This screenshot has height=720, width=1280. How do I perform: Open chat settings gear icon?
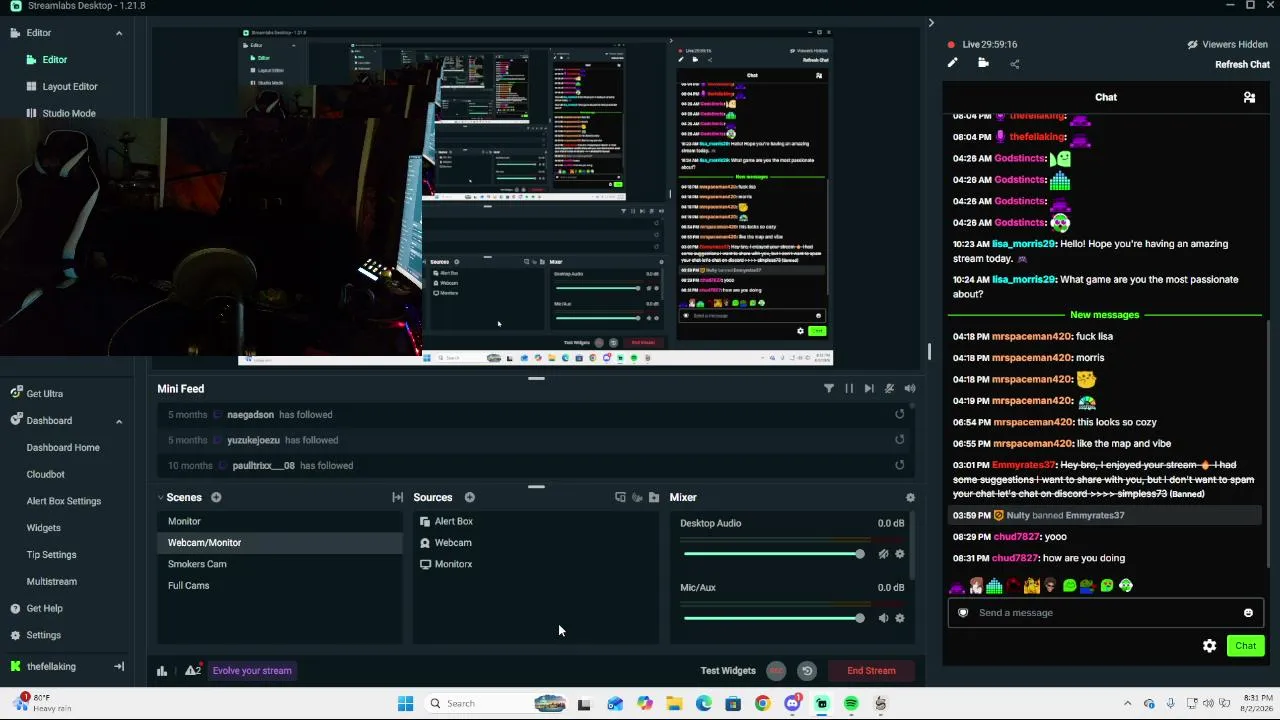pos(1210,646)
